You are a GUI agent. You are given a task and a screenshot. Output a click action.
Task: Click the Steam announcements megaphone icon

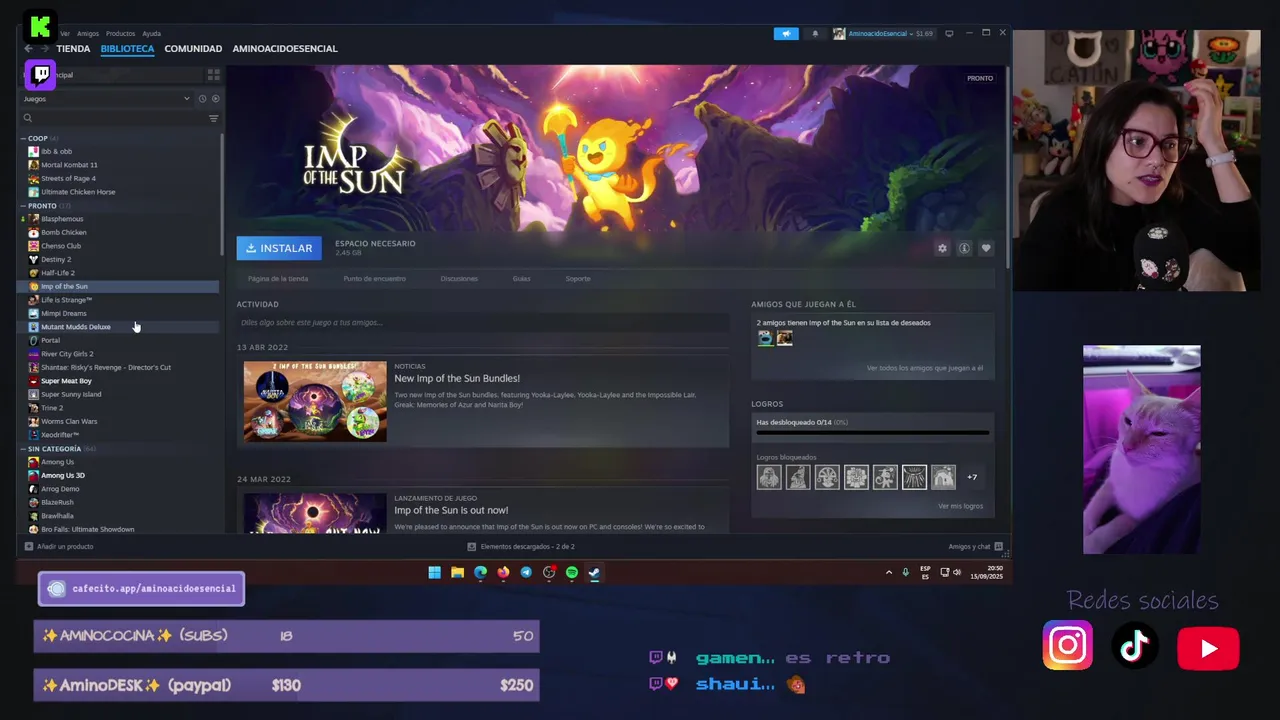[786, 33]
